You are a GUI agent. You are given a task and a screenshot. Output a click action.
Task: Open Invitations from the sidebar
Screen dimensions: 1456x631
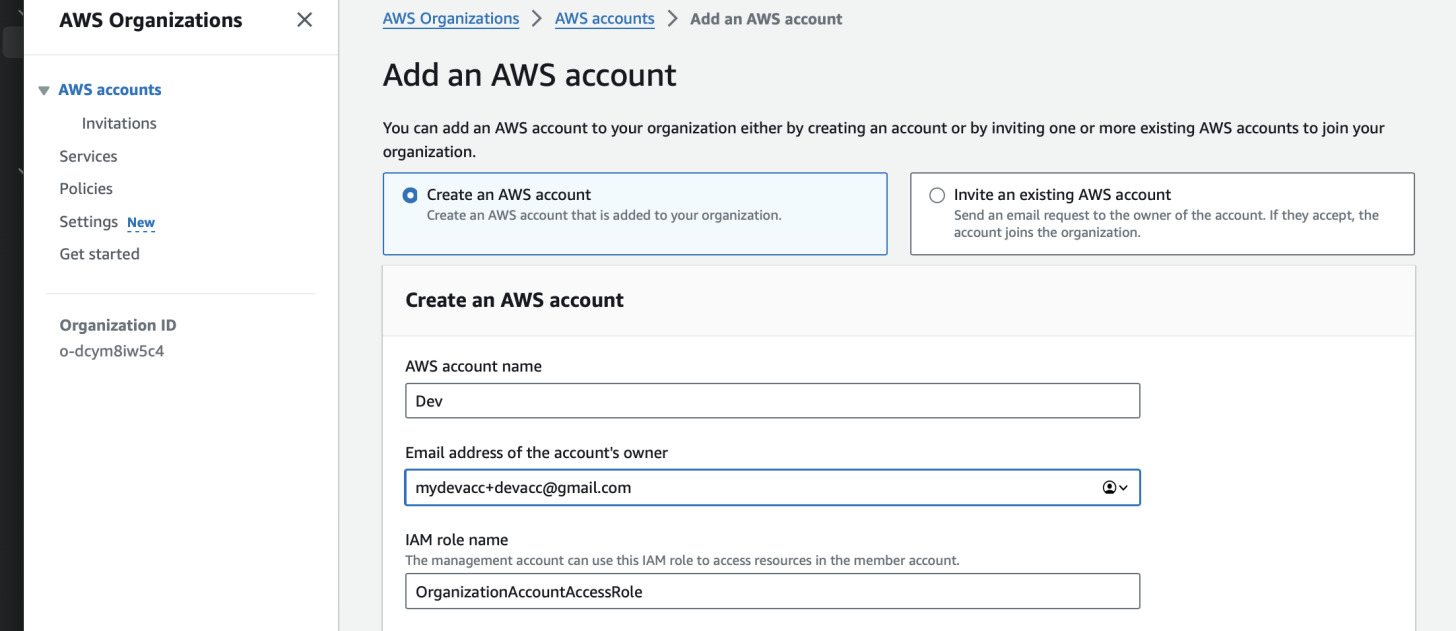118,123
